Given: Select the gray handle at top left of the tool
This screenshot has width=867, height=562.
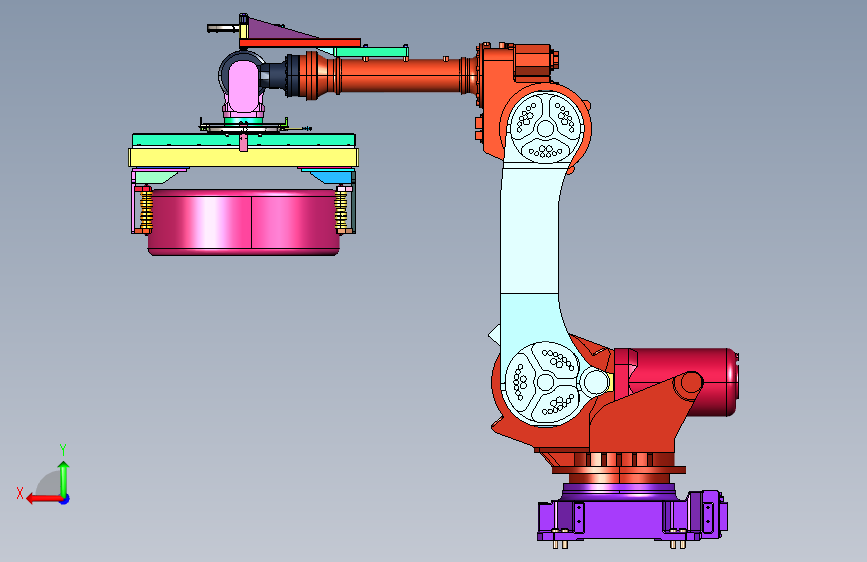Looking at the screenshot, I should 222,28.
